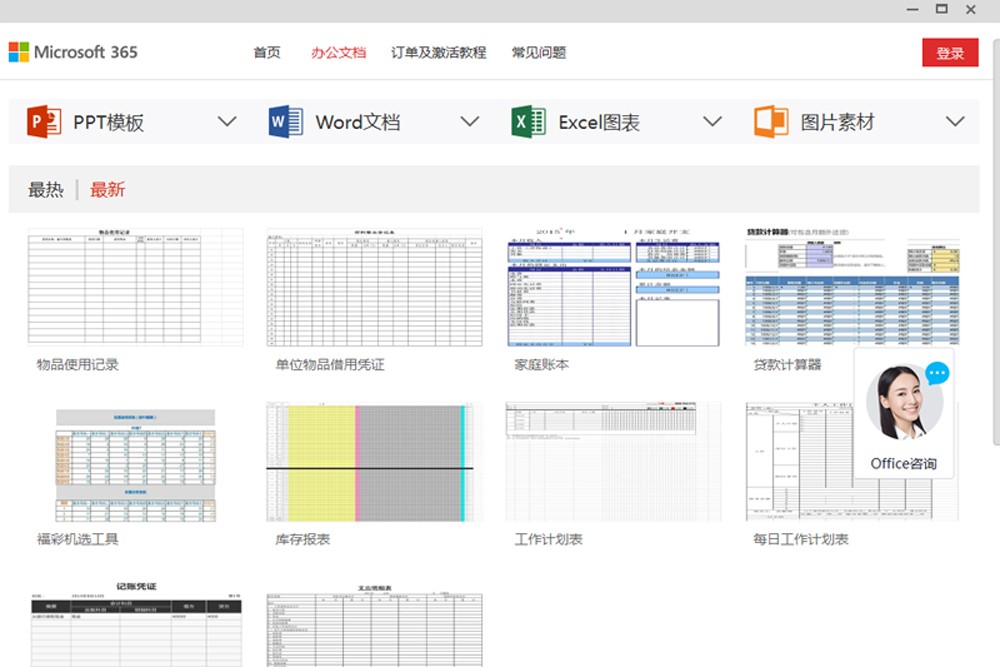Image resolution: width=1000 pixels, height=667 pixels.
Task: Open the 常见问题 menu item
Action: coord(541,52)
